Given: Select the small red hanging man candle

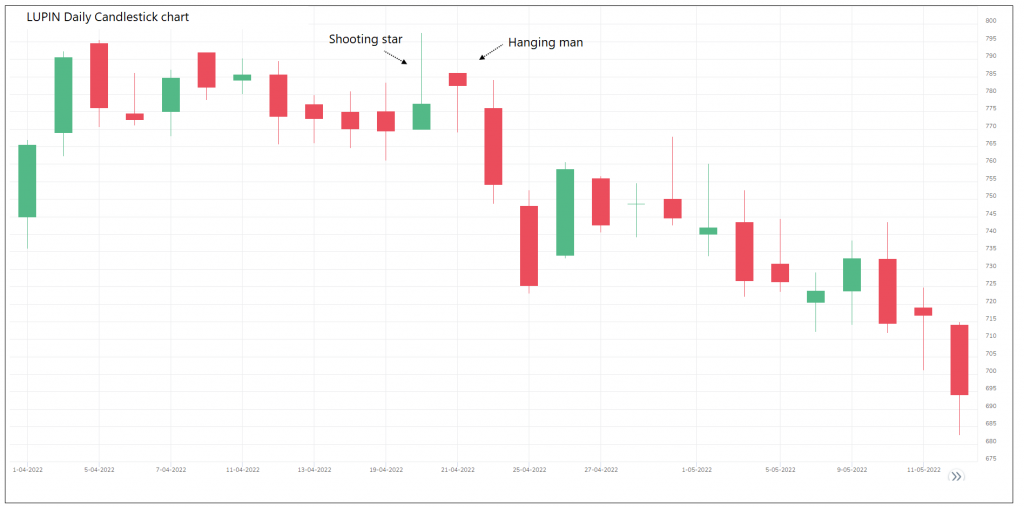Looking at the screenshot, I should point(457,79).
